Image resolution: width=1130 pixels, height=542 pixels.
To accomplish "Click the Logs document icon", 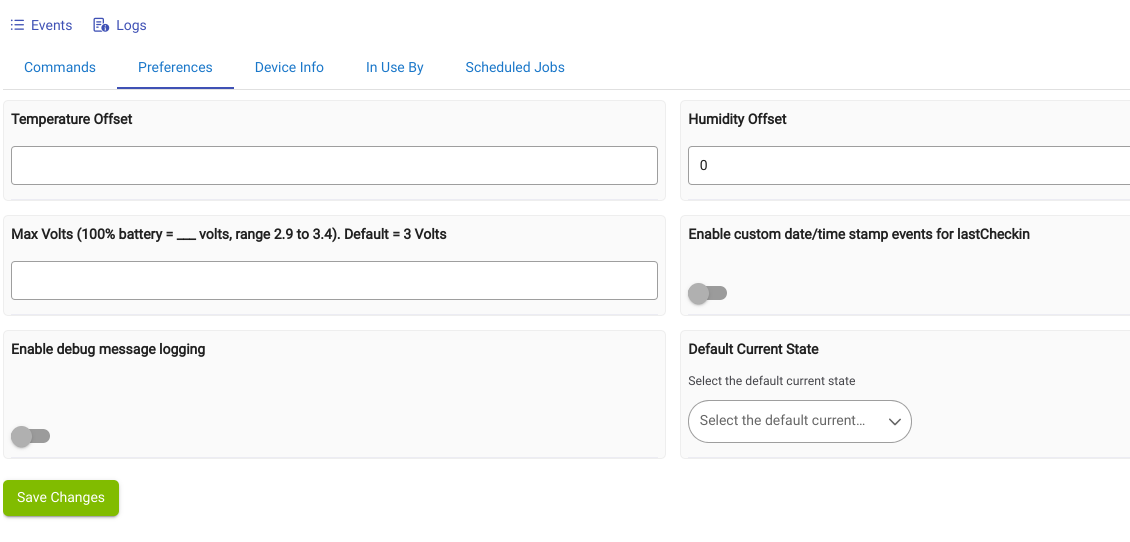I will (x=101, y=25).
